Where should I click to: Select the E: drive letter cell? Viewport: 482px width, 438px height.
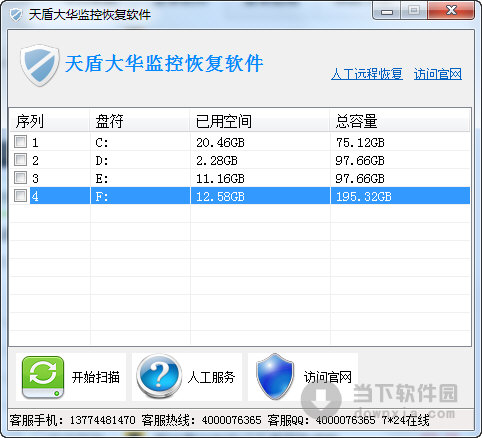[x=102, y=179]
